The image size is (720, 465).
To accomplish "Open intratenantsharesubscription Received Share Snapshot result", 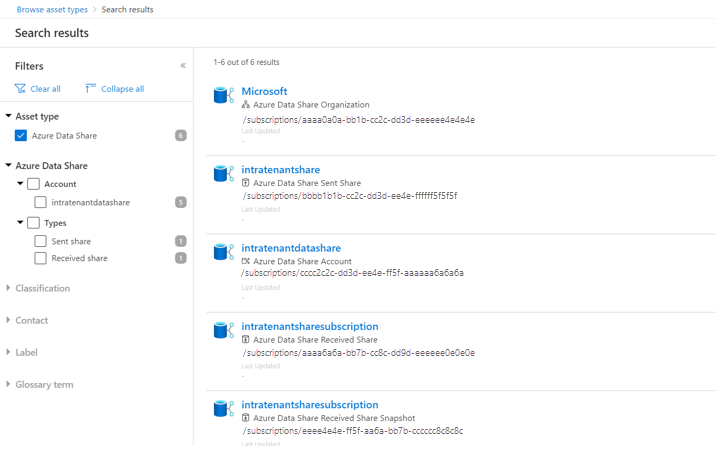I will click(310, 405).
